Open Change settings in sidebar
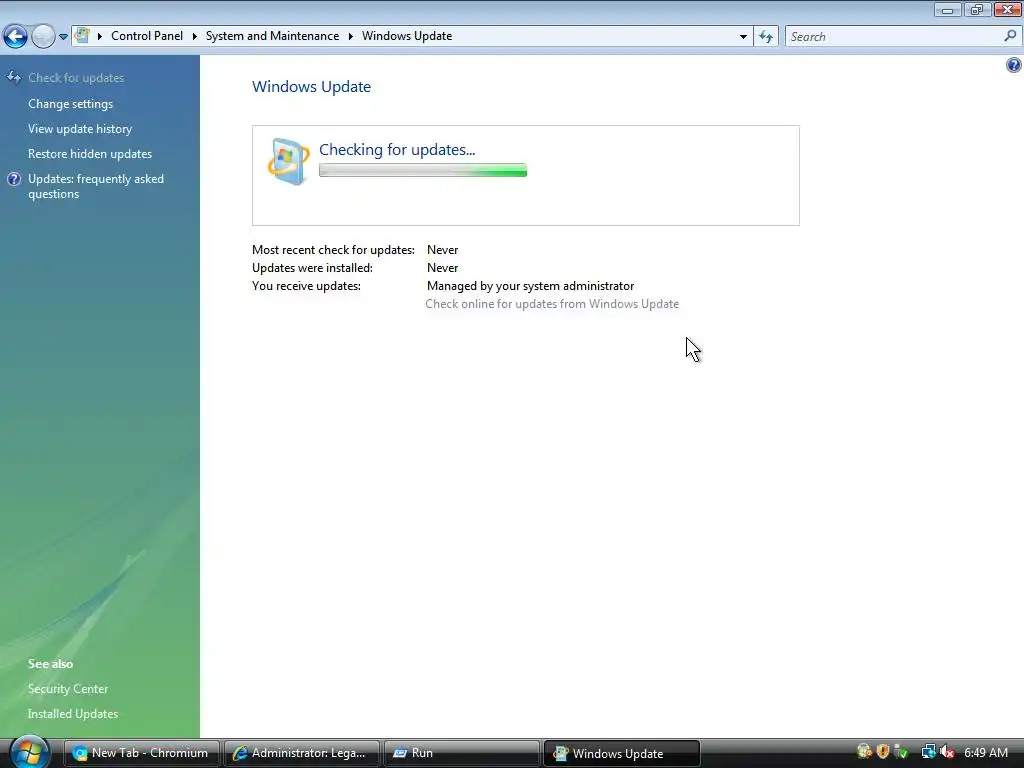Image resolution: width=1024 pixels, height=768 pixels. 71,104
